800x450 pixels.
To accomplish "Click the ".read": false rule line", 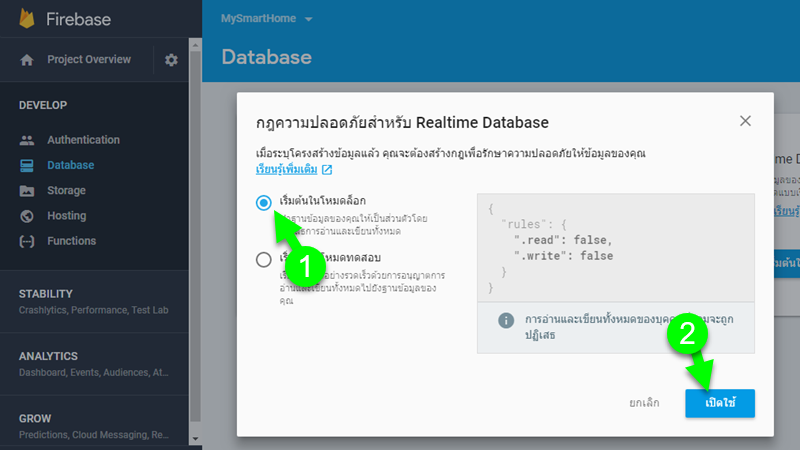I will coord(563,240).
